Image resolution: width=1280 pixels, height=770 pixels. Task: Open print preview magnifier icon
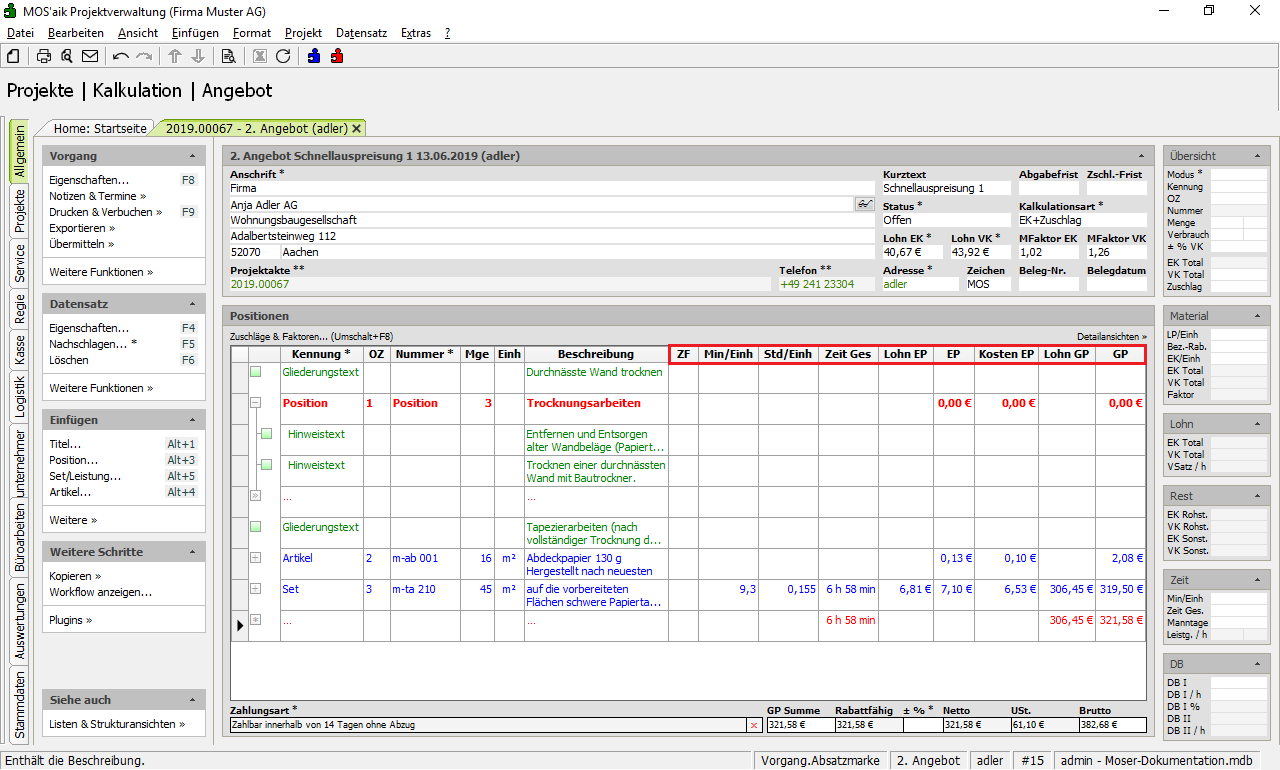coord(67,56)
